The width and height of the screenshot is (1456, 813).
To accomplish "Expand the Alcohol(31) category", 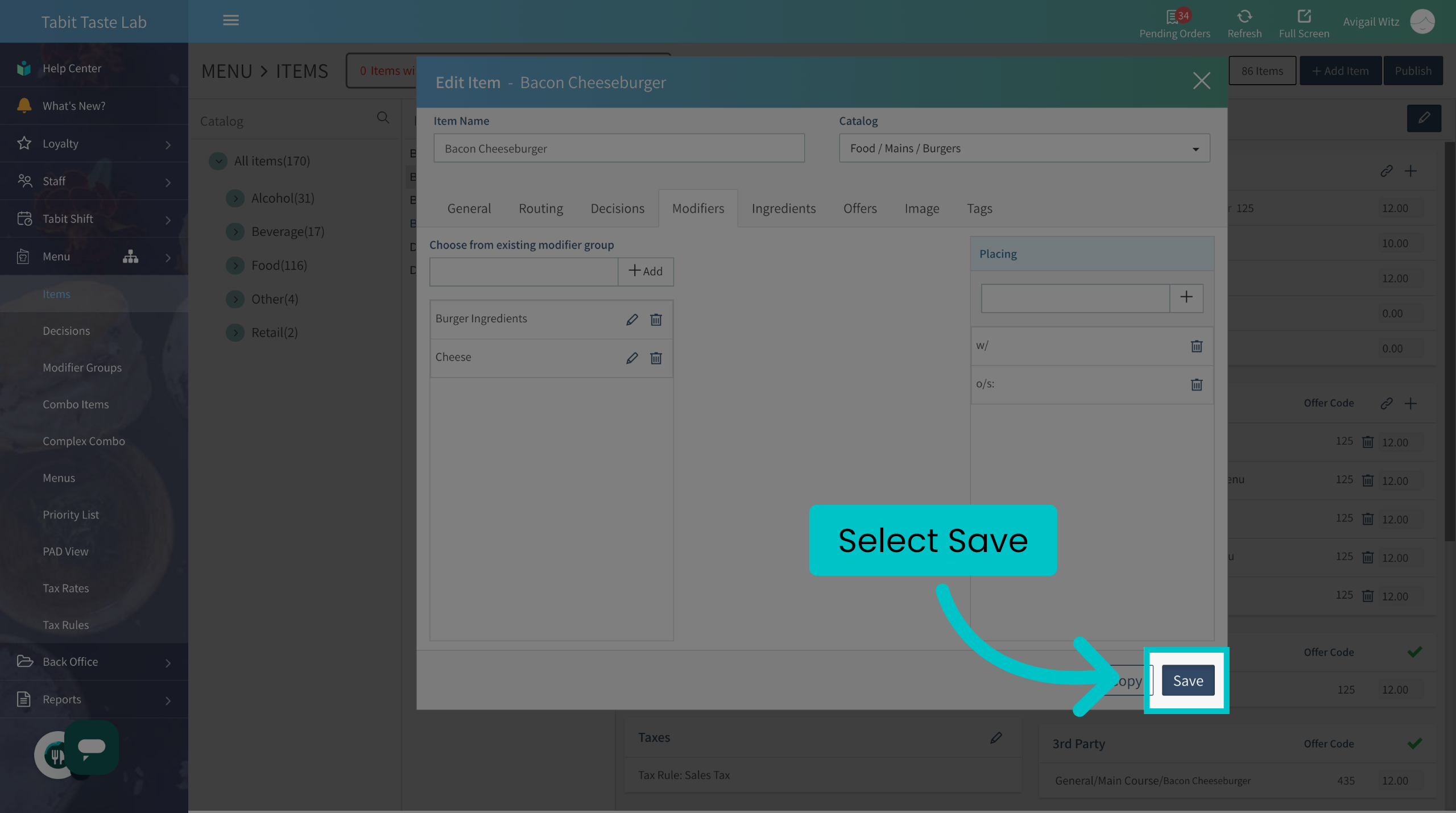I will (235, 198).
